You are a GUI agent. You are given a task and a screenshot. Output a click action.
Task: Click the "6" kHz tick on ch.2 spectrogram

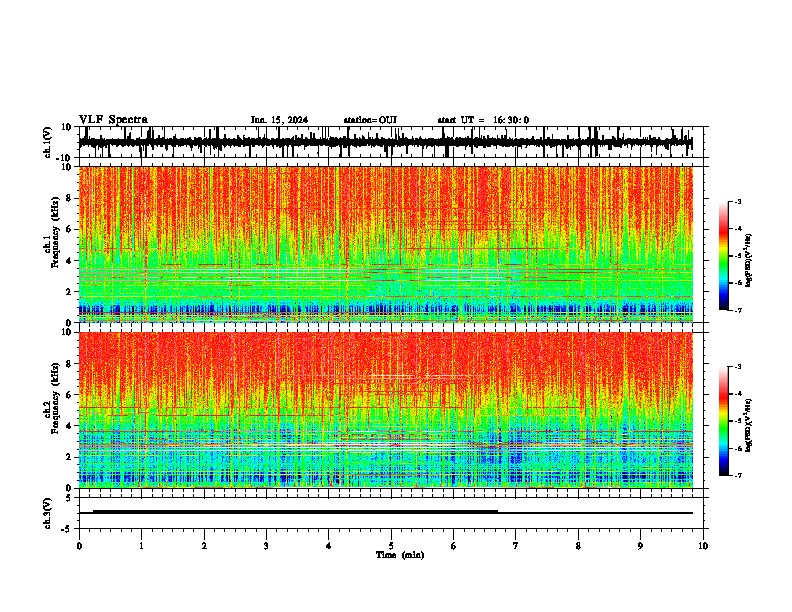70,395
